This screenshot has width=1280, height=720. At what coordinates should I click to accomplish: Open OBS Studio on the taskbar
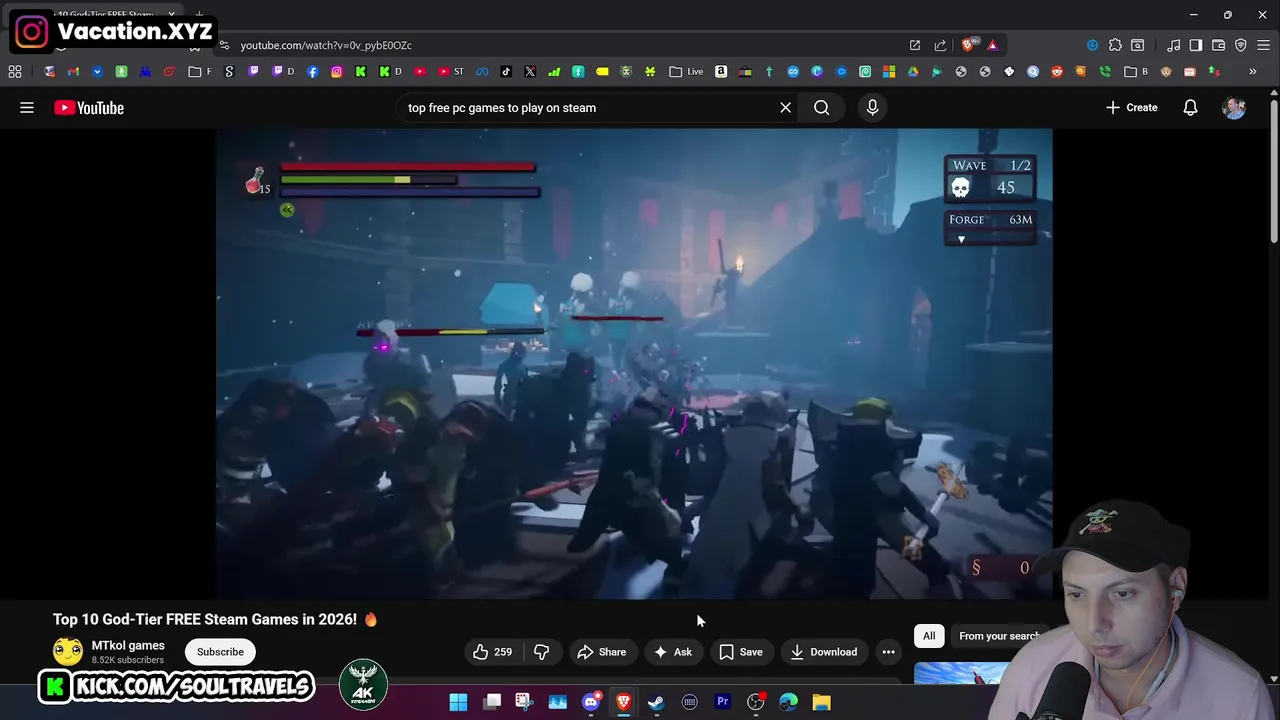[755, 702]
